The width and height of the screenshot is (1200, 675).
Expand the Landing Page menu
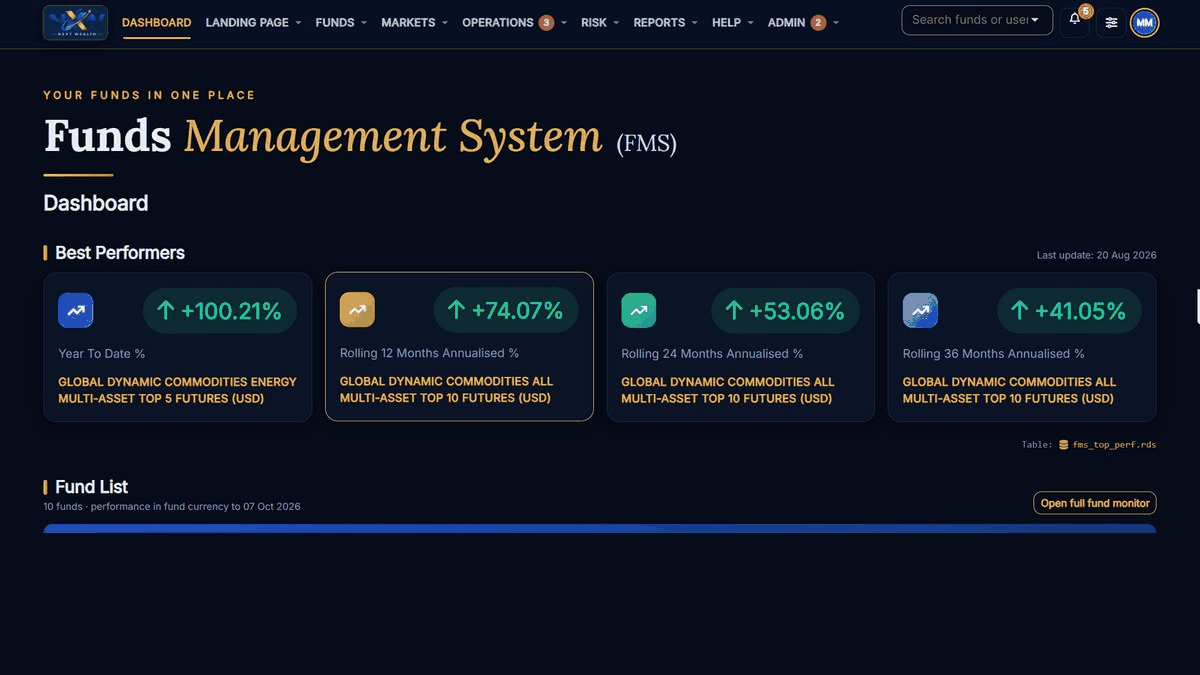point(253,22)
